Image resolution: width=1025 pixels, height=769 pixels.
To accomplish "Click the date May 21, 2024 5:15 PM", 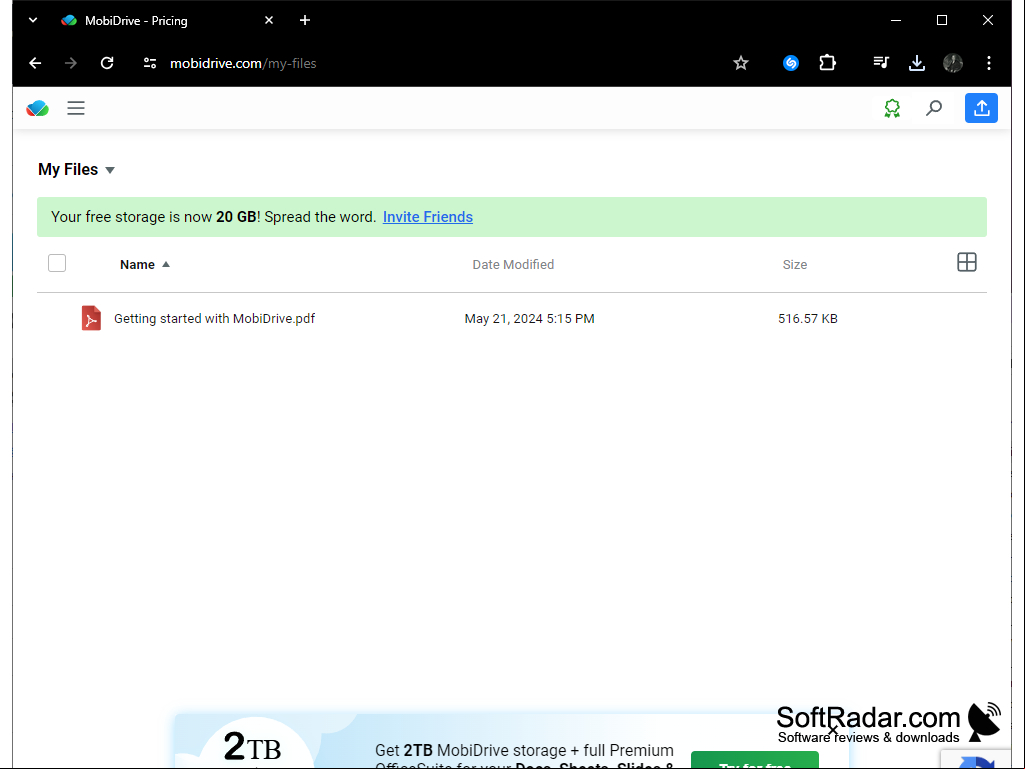I will point(529,318).
